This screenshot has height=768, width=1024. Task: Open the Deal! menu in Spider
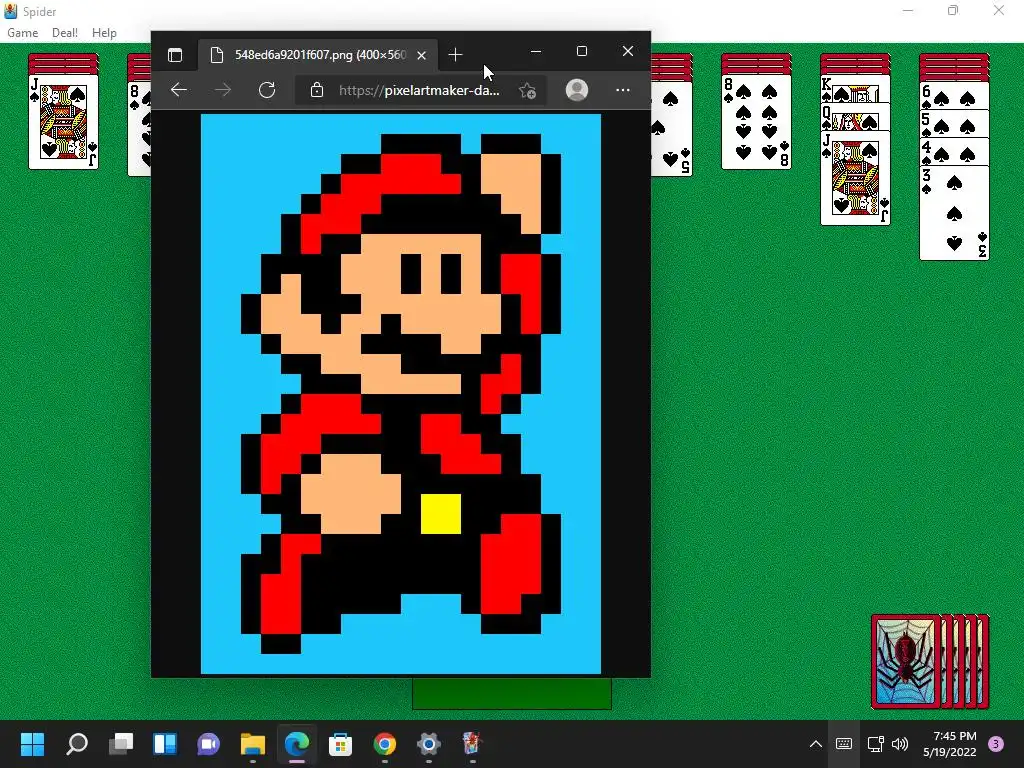(x=65, y=33)
